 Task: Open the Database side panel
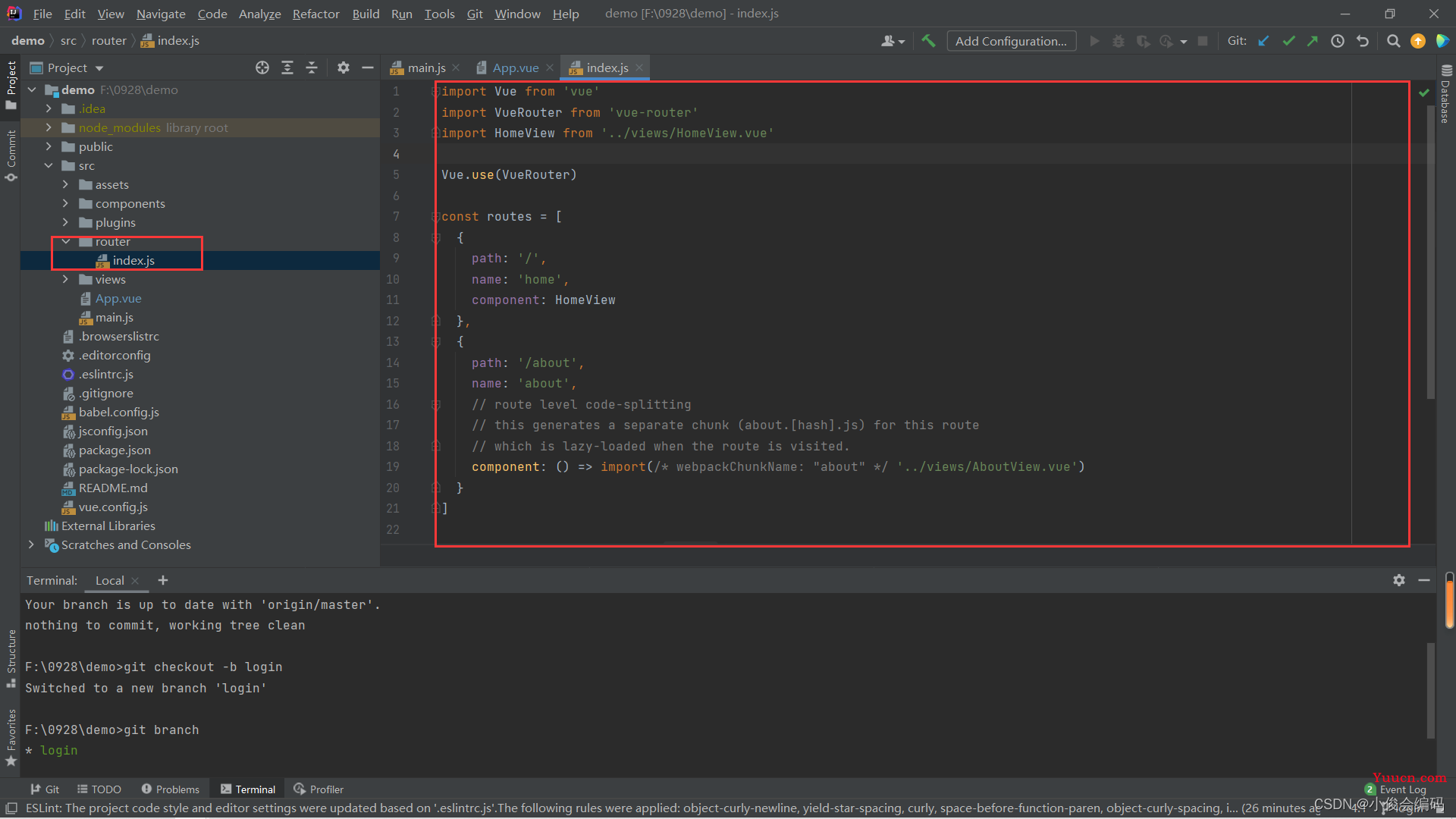(1445, 94)
